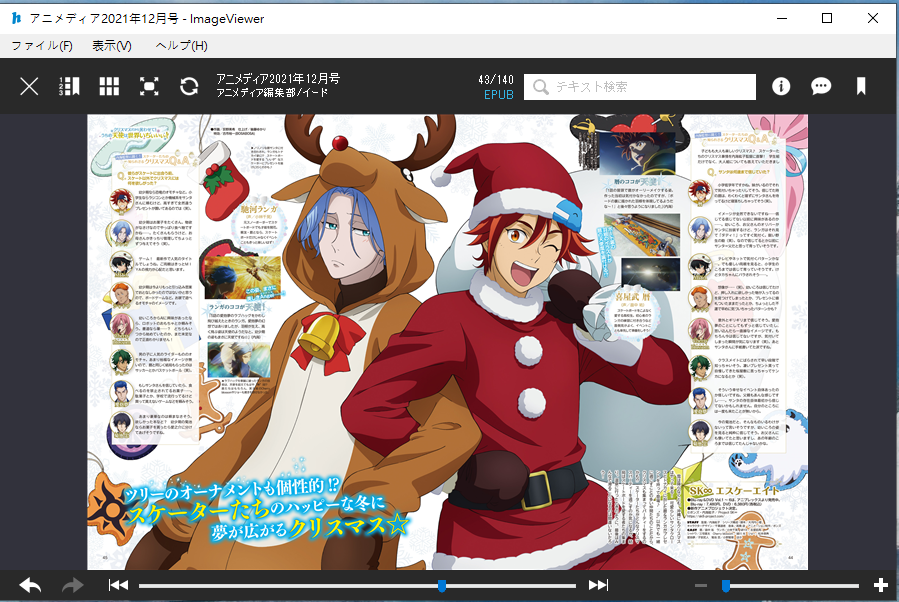Click the title アニメディア2021年12月号 in toolbar
Viewport: 899px width, 602px height.
click(x=278, y=79)
